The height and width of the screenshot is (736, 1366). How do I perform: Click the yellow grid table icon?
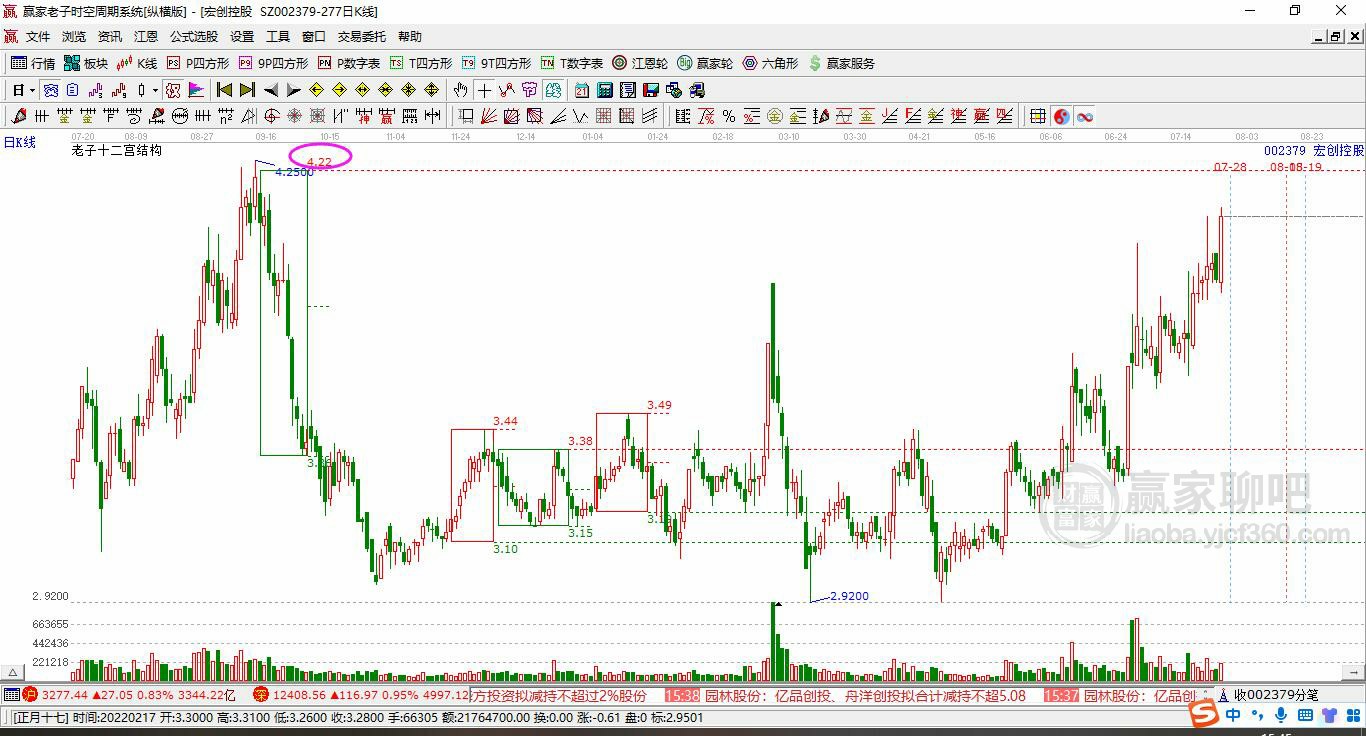[x=1037, y=116]
